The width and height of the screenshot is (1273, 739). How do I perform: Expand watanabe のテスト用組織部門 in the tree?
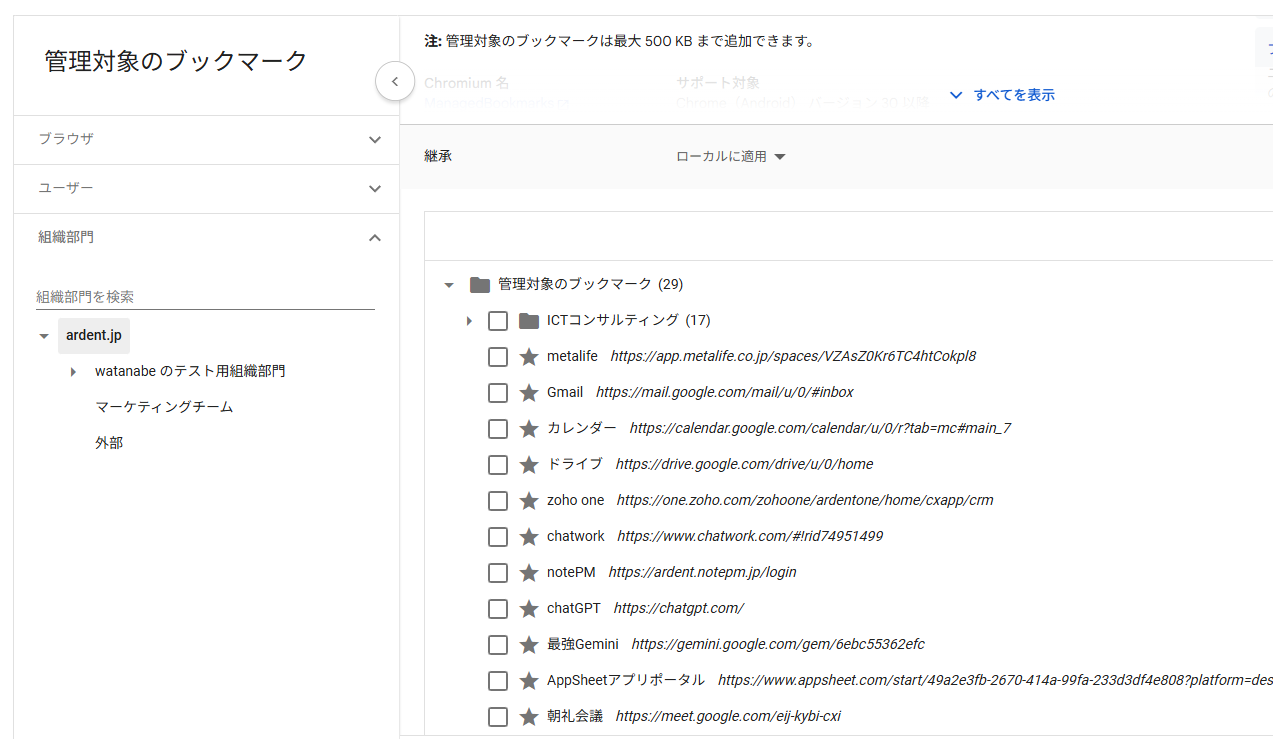(x=73, y=371)
